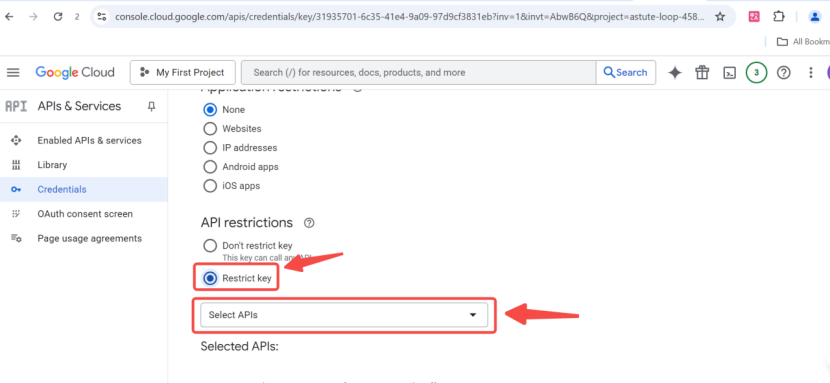Viewport: 830px width, 383px height.
Task: Reload the page with the refresh icon
Action: [x=58, y=17]
